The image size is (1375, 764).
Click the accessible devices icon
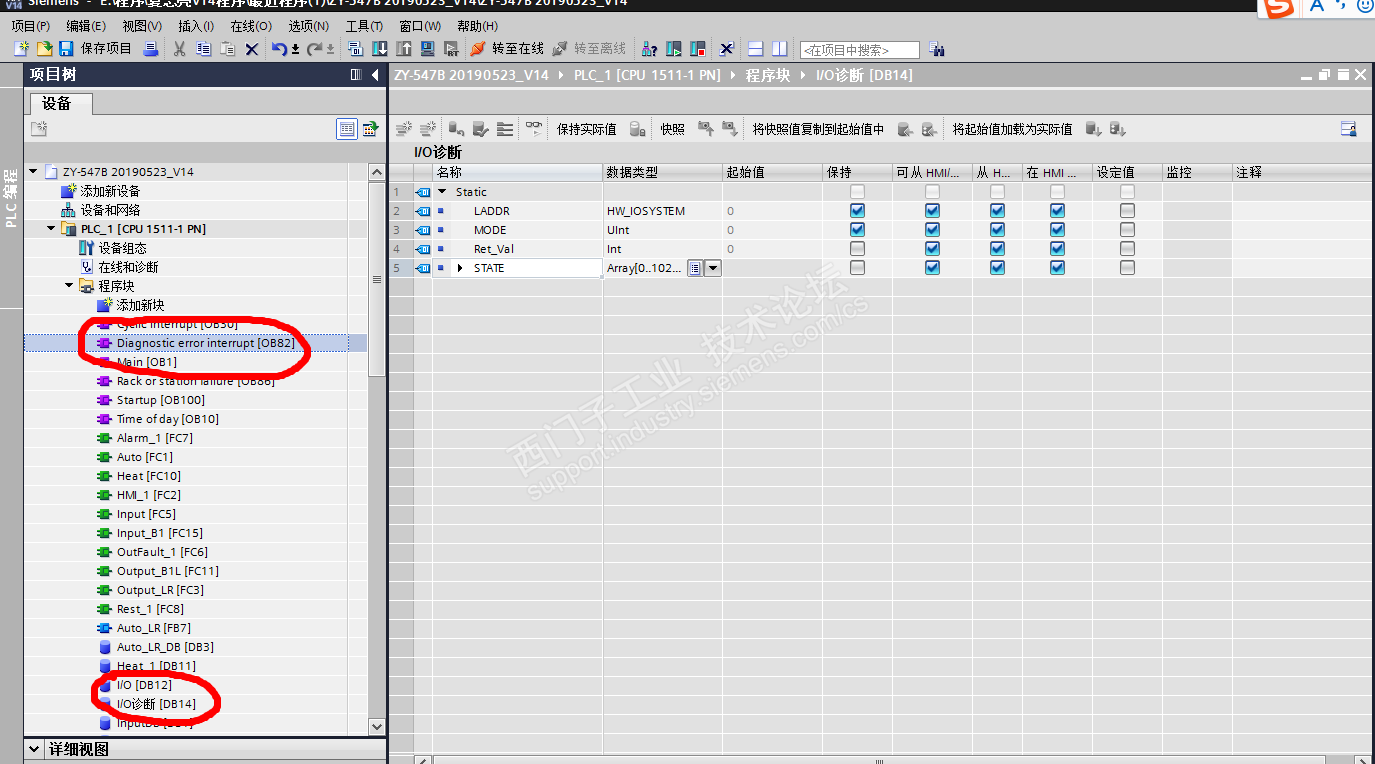(650, 49)
